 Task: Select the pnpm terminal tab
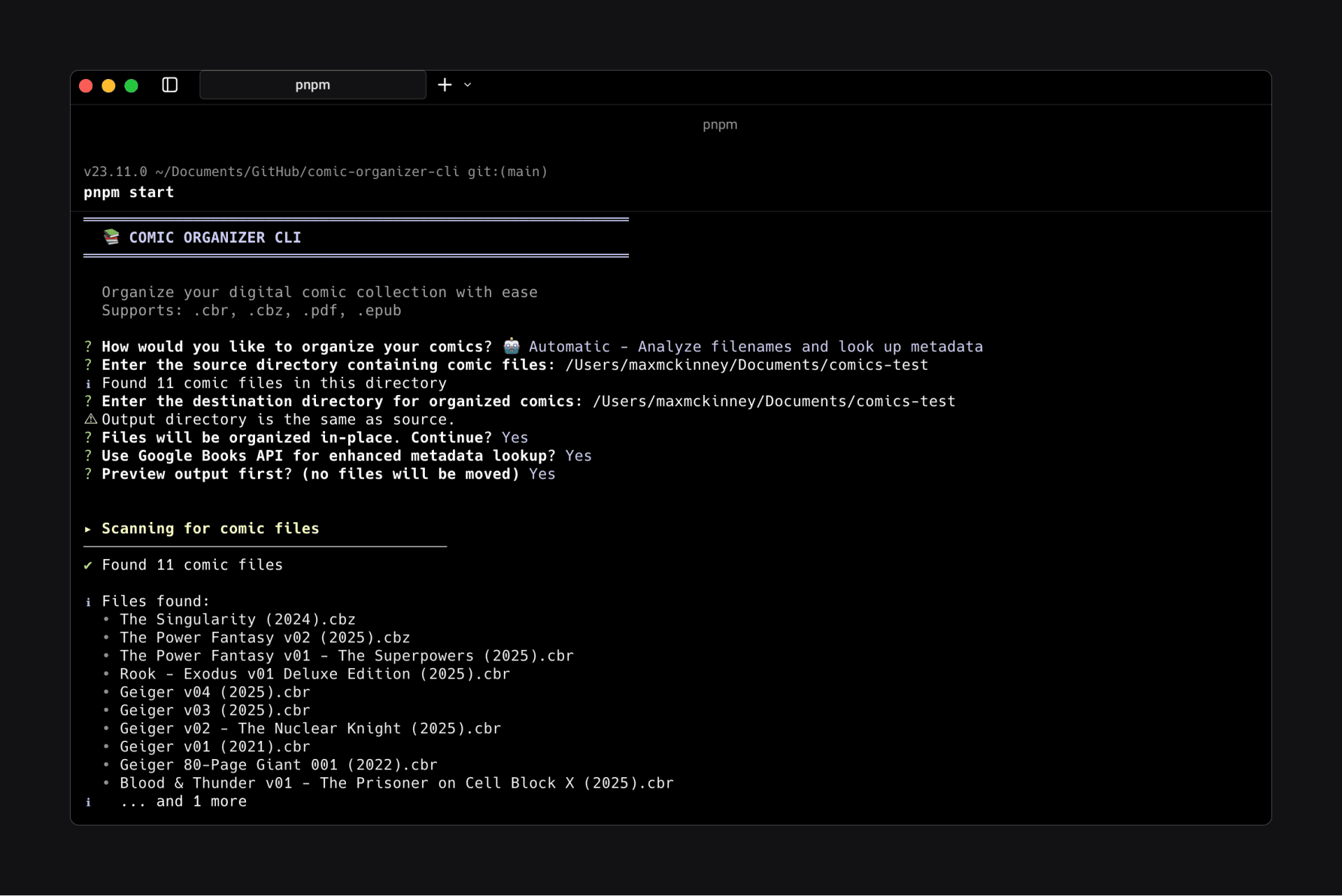312,85
